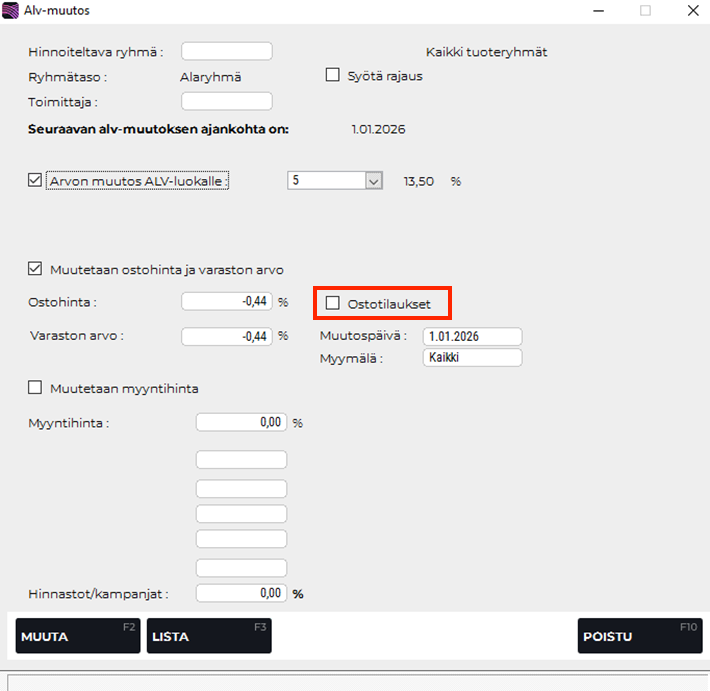The image size is (710, 691).
Task: Enable Muutetaan myyntihinta checkbox
Action: (x=35, y=388)
